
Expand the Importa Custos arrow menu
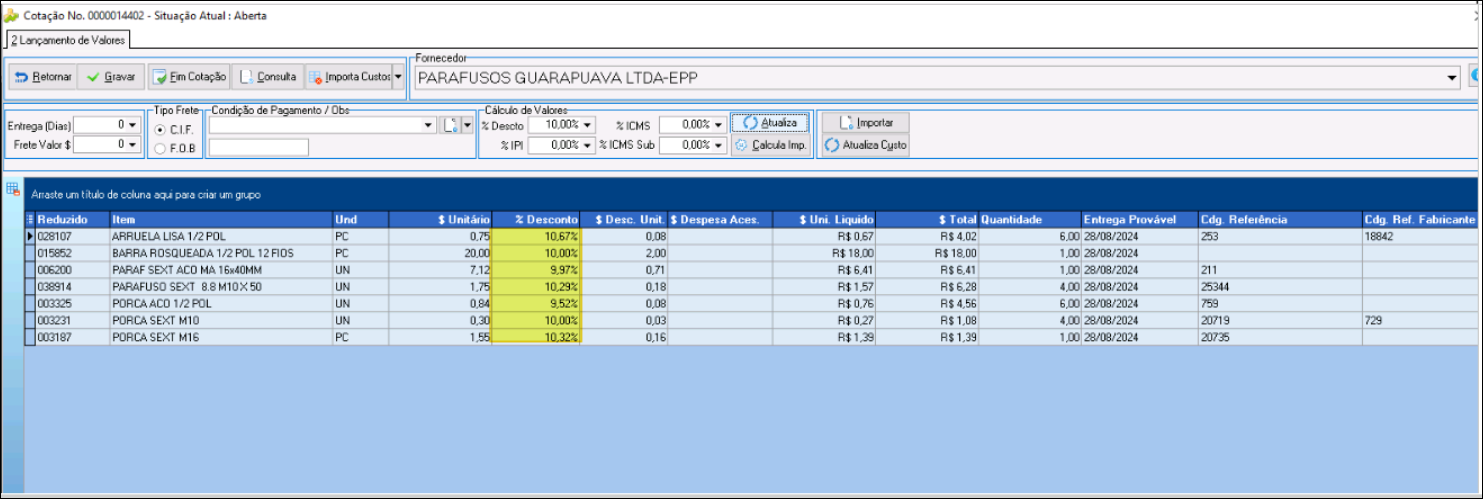click(398, 76)
